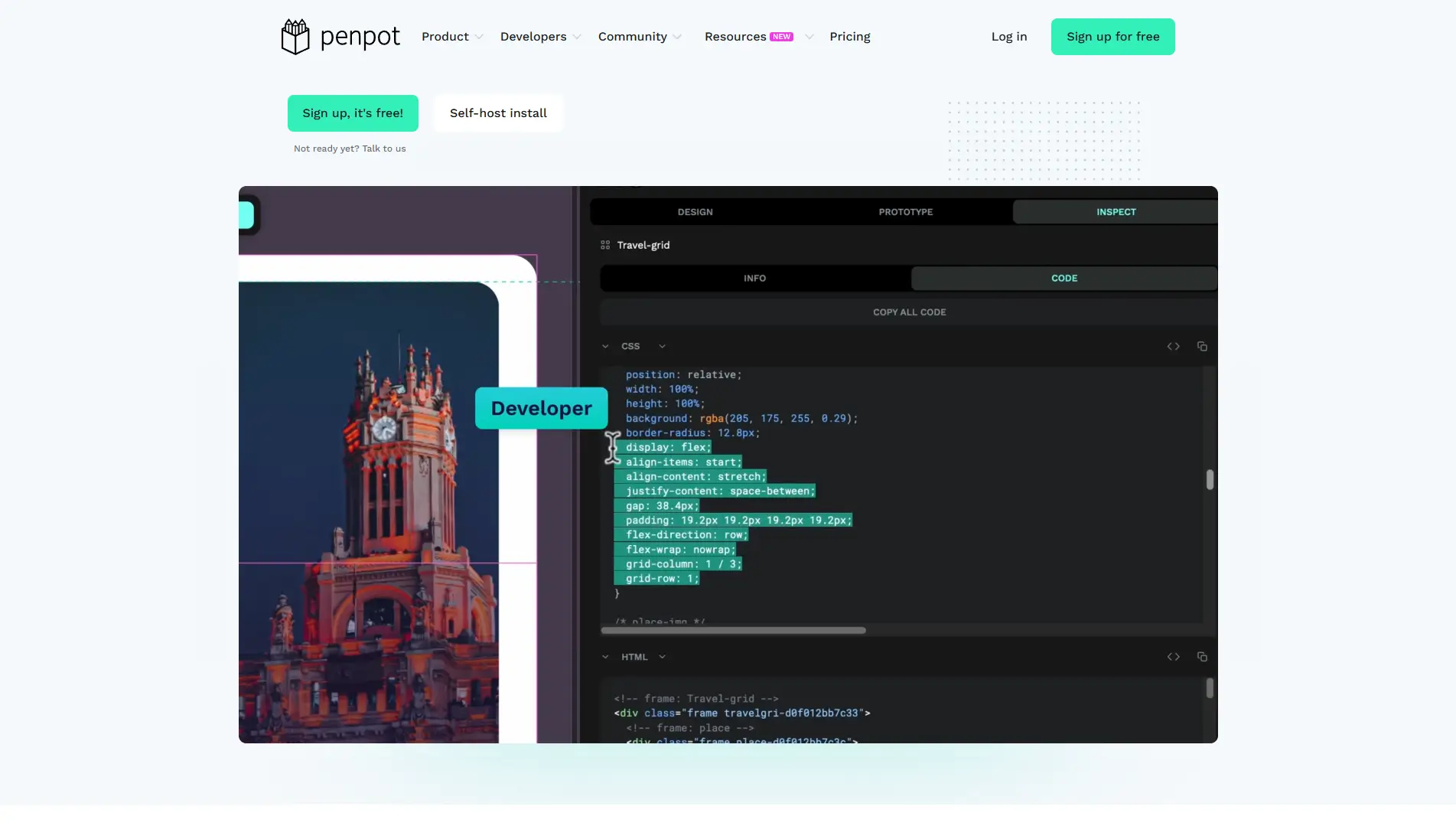Screen dimensions: 1456x826
Task: Open the Developers menu
Action: 533,37
